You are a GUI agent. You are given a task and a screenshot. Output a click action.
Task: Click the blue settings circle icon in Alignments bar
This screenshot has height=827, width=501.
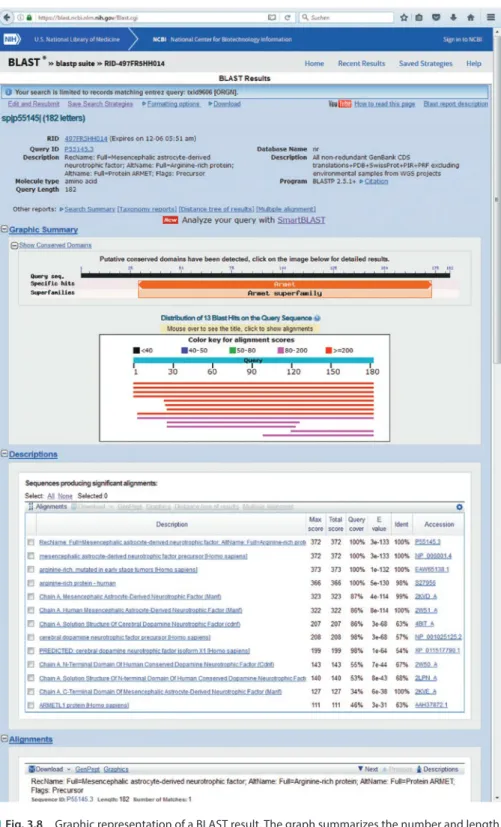click(x=459, y=507)
